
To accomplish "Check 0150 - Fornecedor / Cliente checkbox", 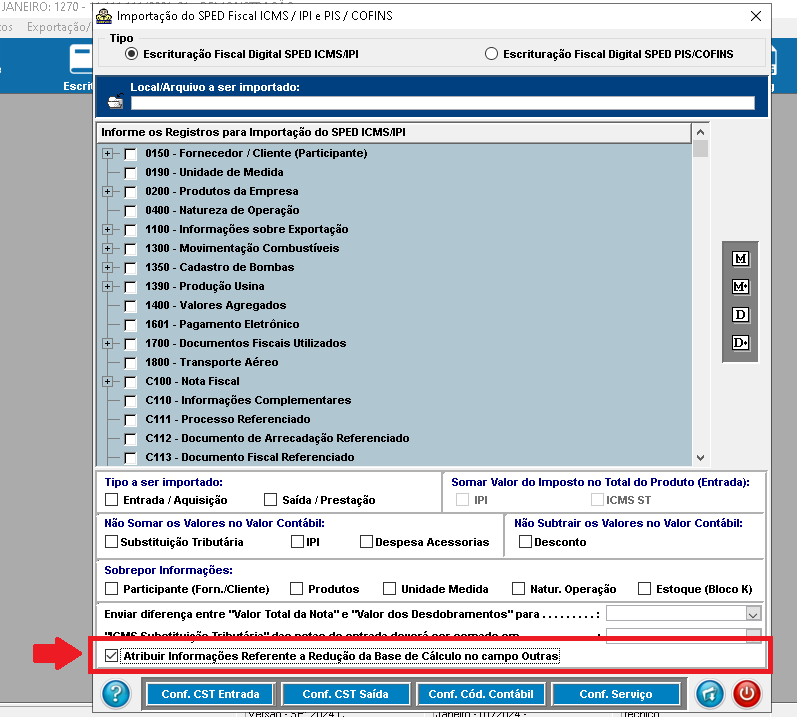I will (x=131, y=153).
